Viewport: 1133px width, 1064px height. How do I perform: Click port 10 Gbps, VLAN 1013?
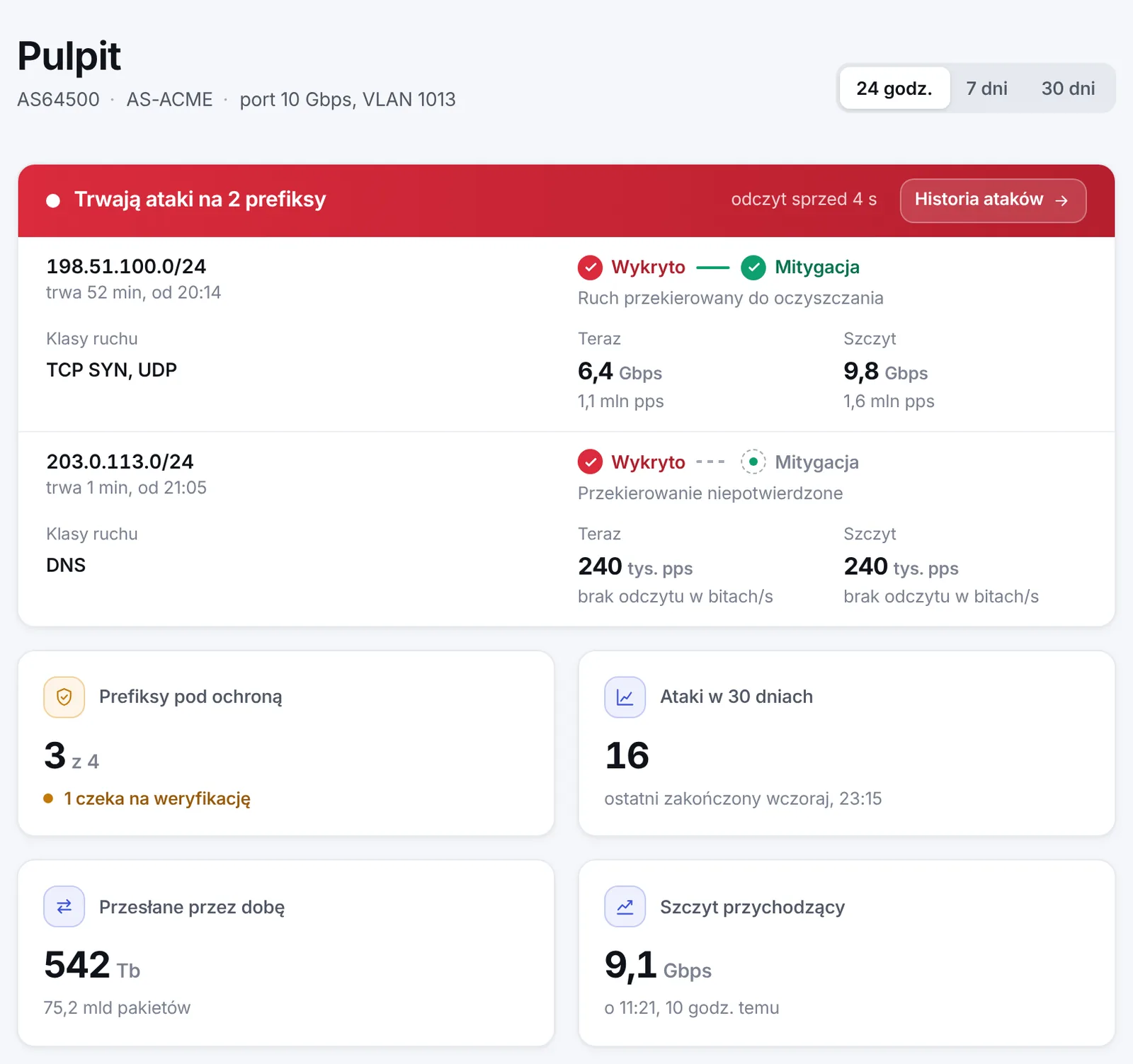click(x=348, y=99)
